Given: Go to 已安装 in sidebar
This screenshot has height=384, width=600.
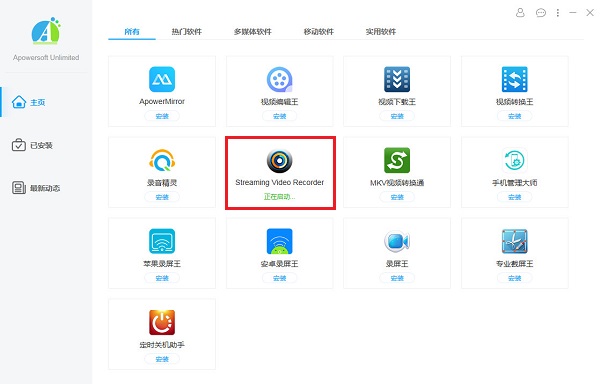Looking at the screenshot, I should 32,145.
